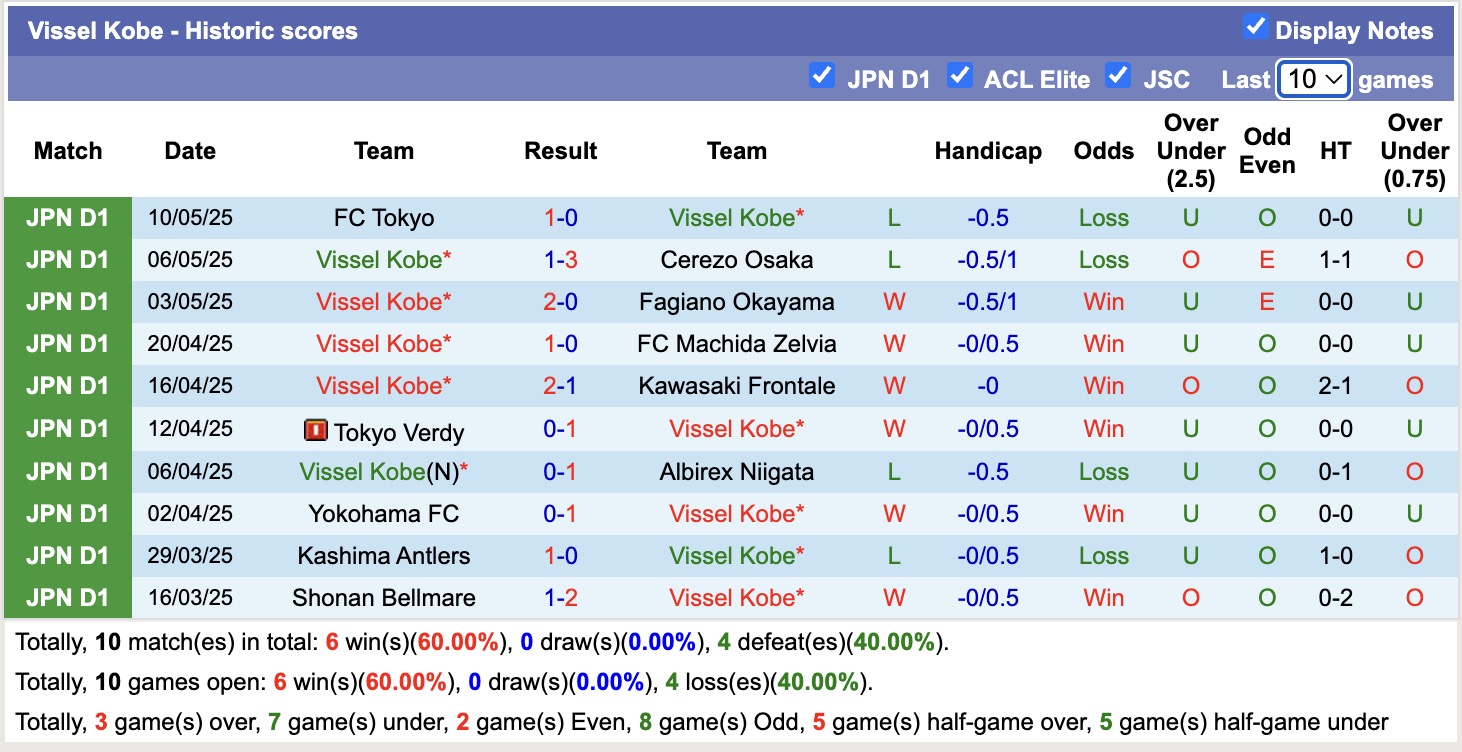The image size is (1462, 752).
Task: Open the Albirex Niigata team link
Action: 737,472
